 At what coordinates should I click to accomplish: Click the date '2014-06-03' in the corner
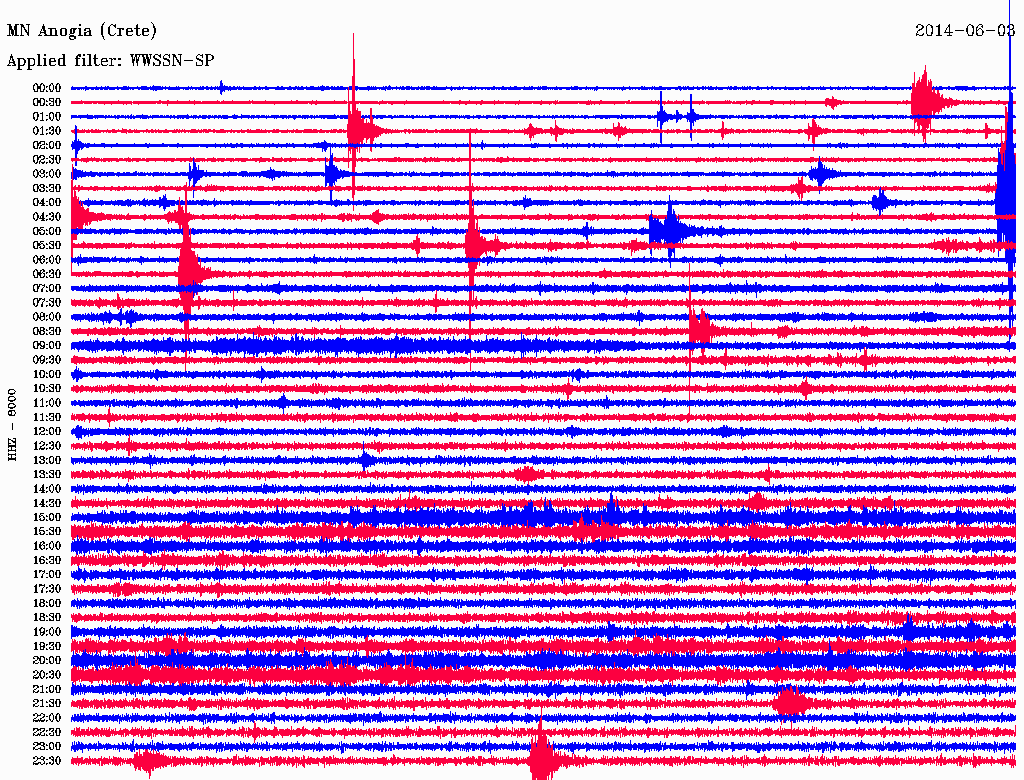(x=965, y=30)
